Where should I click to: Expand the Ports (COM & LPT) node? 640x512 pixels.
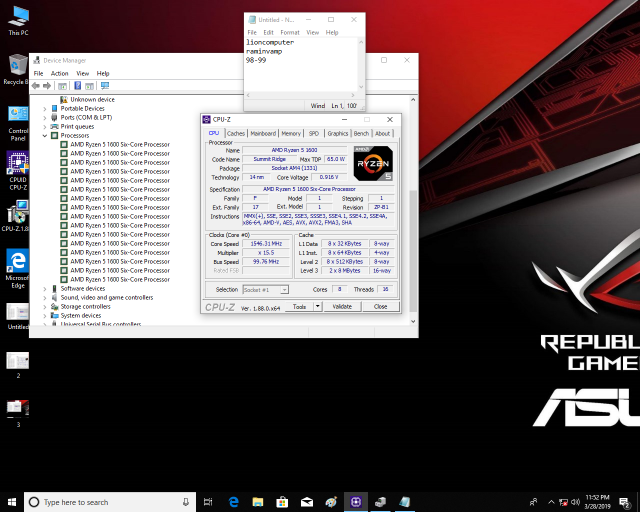tap(45, 117)
